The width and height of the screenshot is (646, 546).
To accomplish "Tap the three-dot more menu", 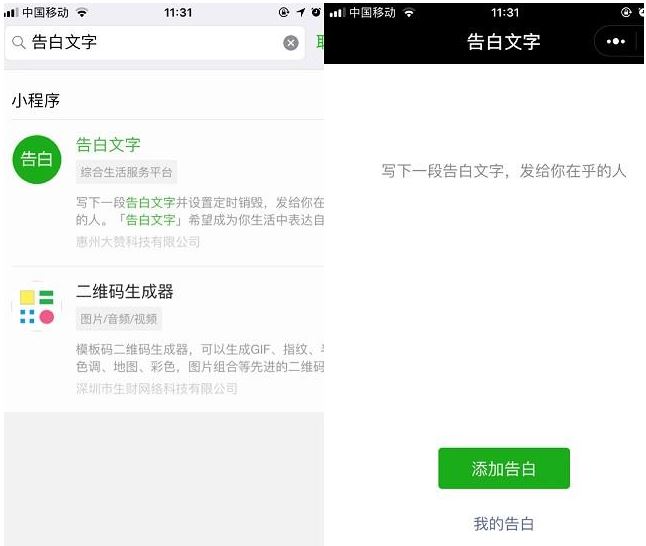I will pyautogui.click(x=616, y=41).
